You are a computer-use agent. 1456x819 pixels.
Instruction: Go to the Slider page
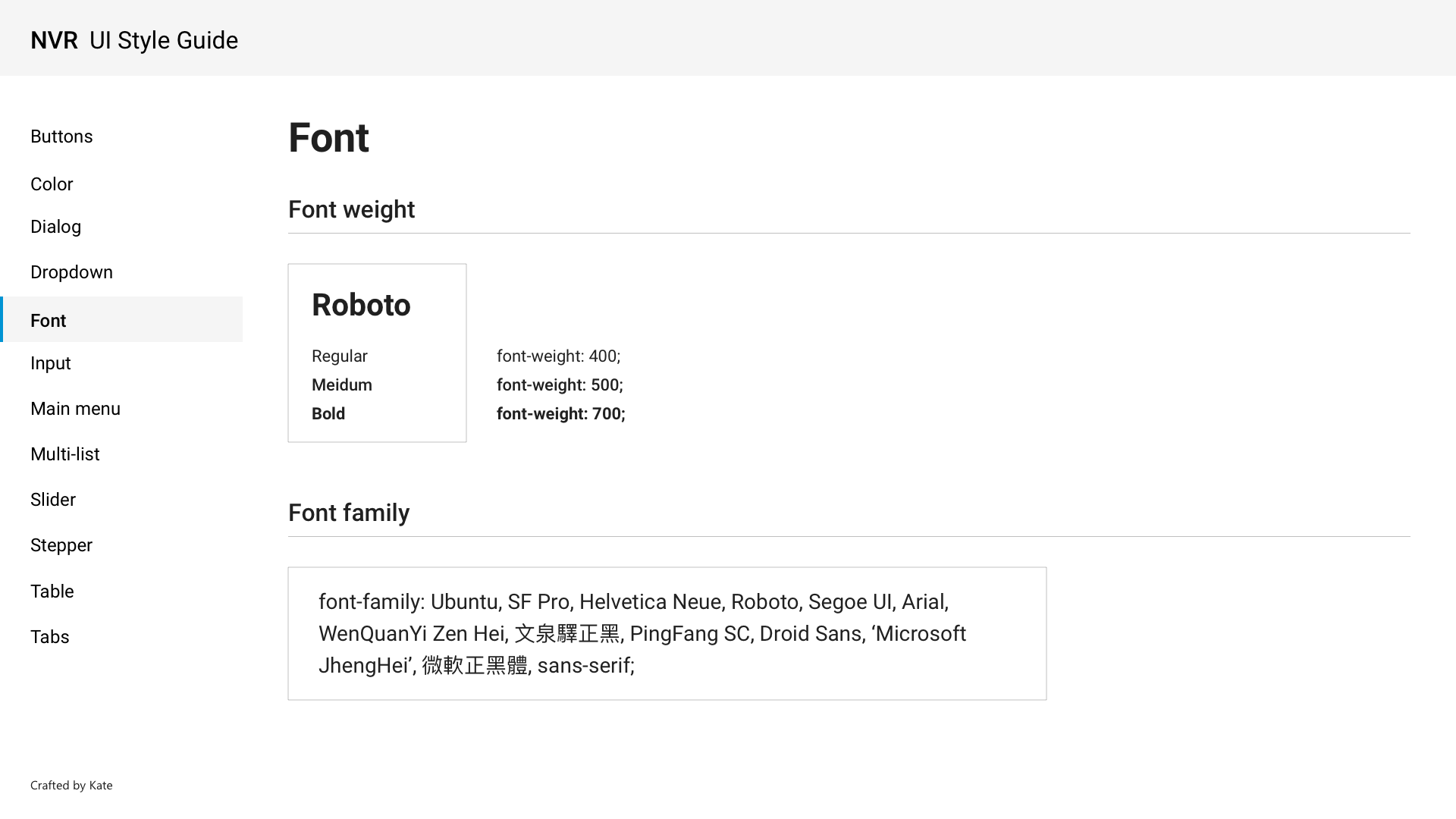(53, 500)
